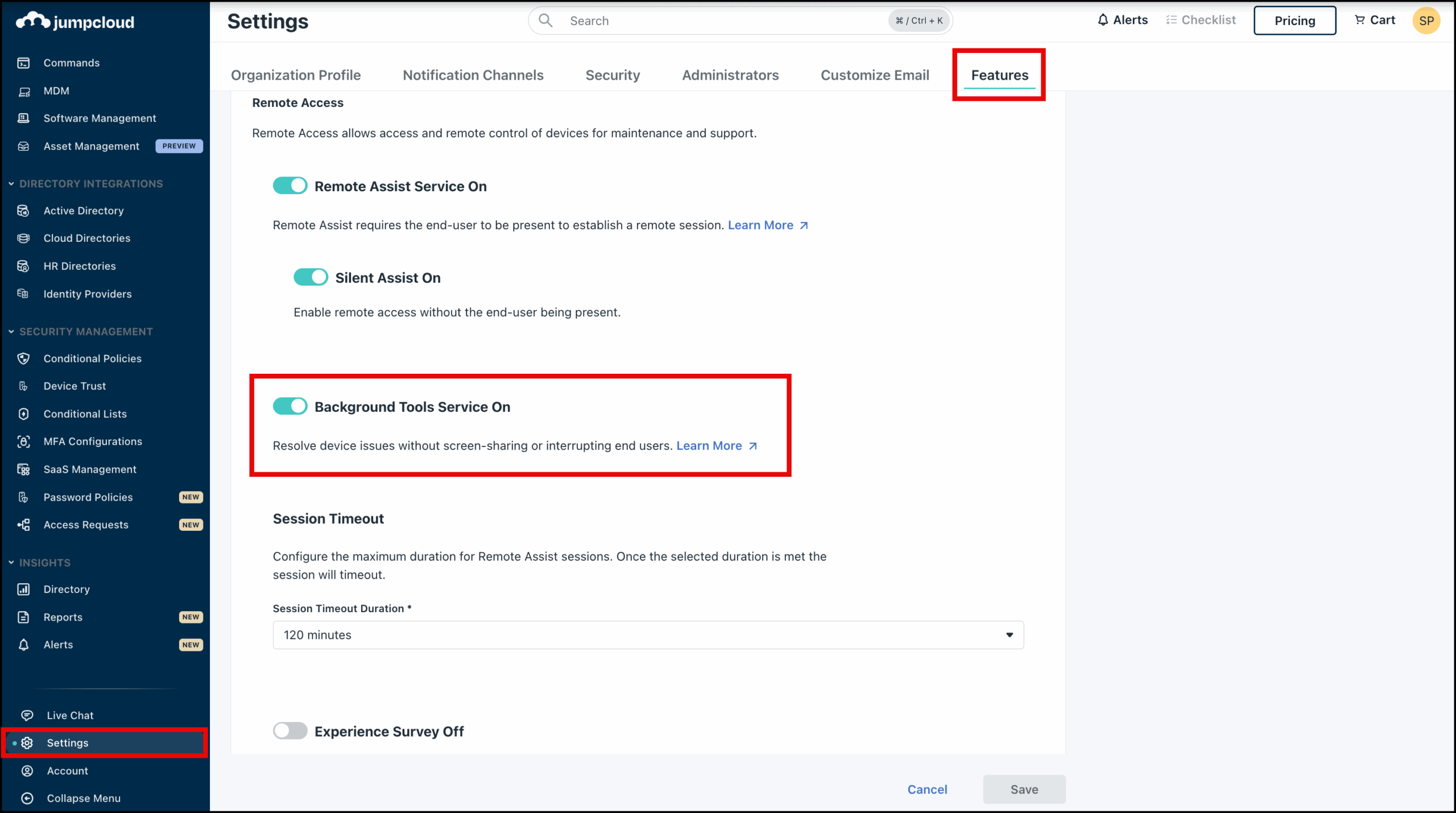Image resolution: width=1456 pixels, height=813 pixels.
Task: Open Live Chat bubble icon
Action: [x=27, y=715]
